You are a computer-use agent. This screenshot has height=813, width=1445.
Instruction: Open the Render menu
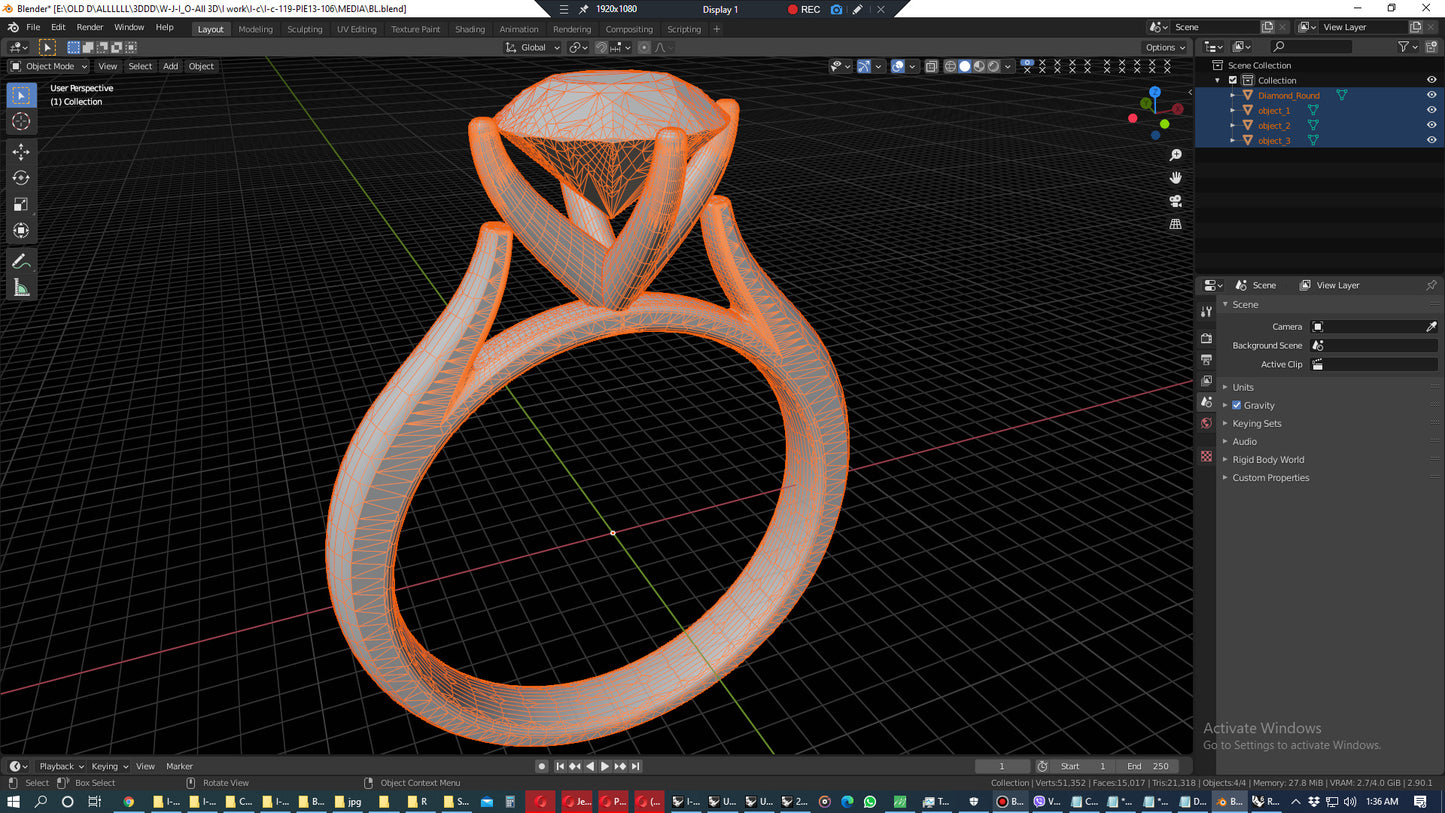click(x=89, y=27)
